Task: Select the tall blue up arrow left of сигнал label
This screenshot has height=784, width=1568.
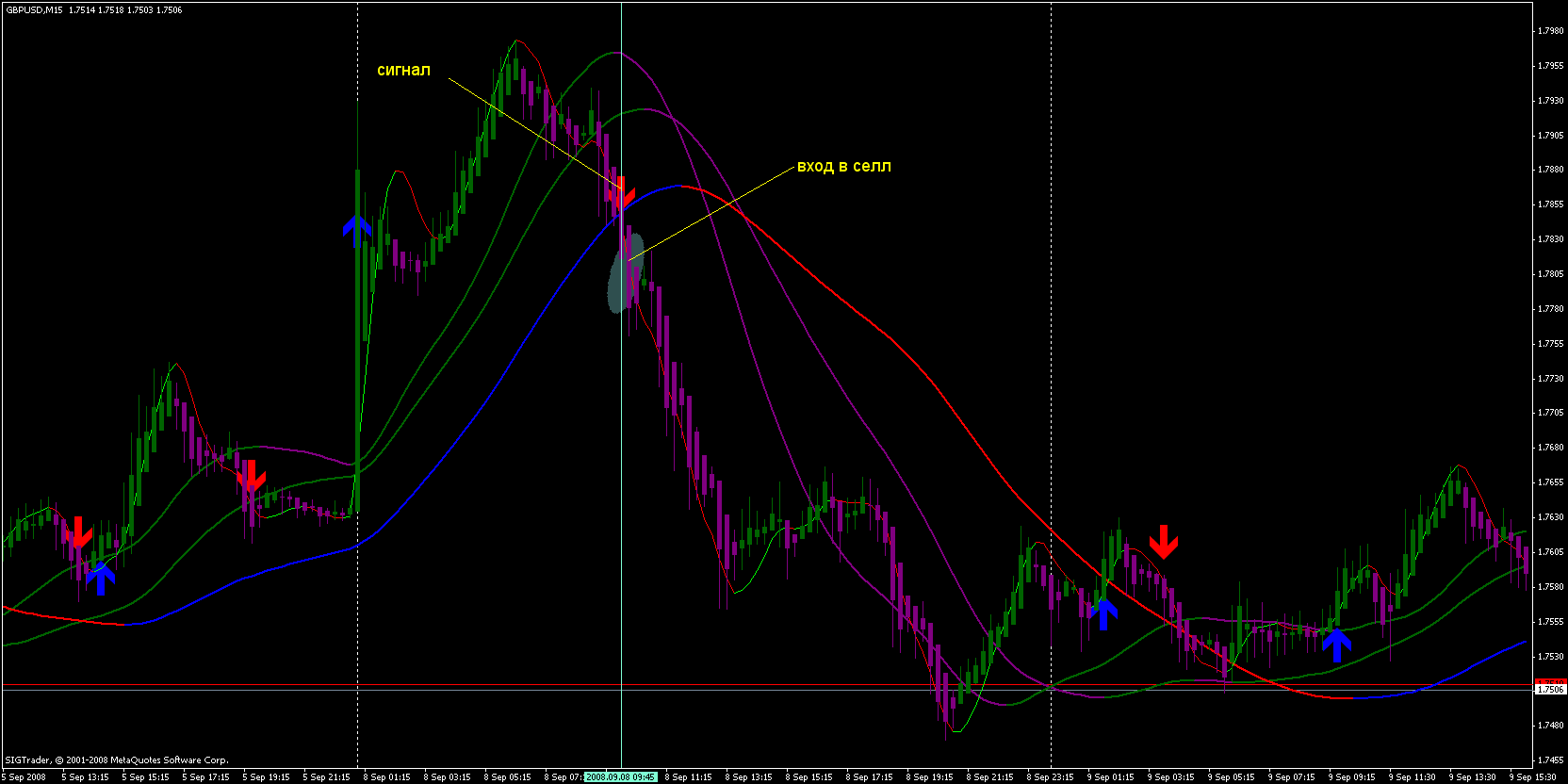Action: [356, 231]
